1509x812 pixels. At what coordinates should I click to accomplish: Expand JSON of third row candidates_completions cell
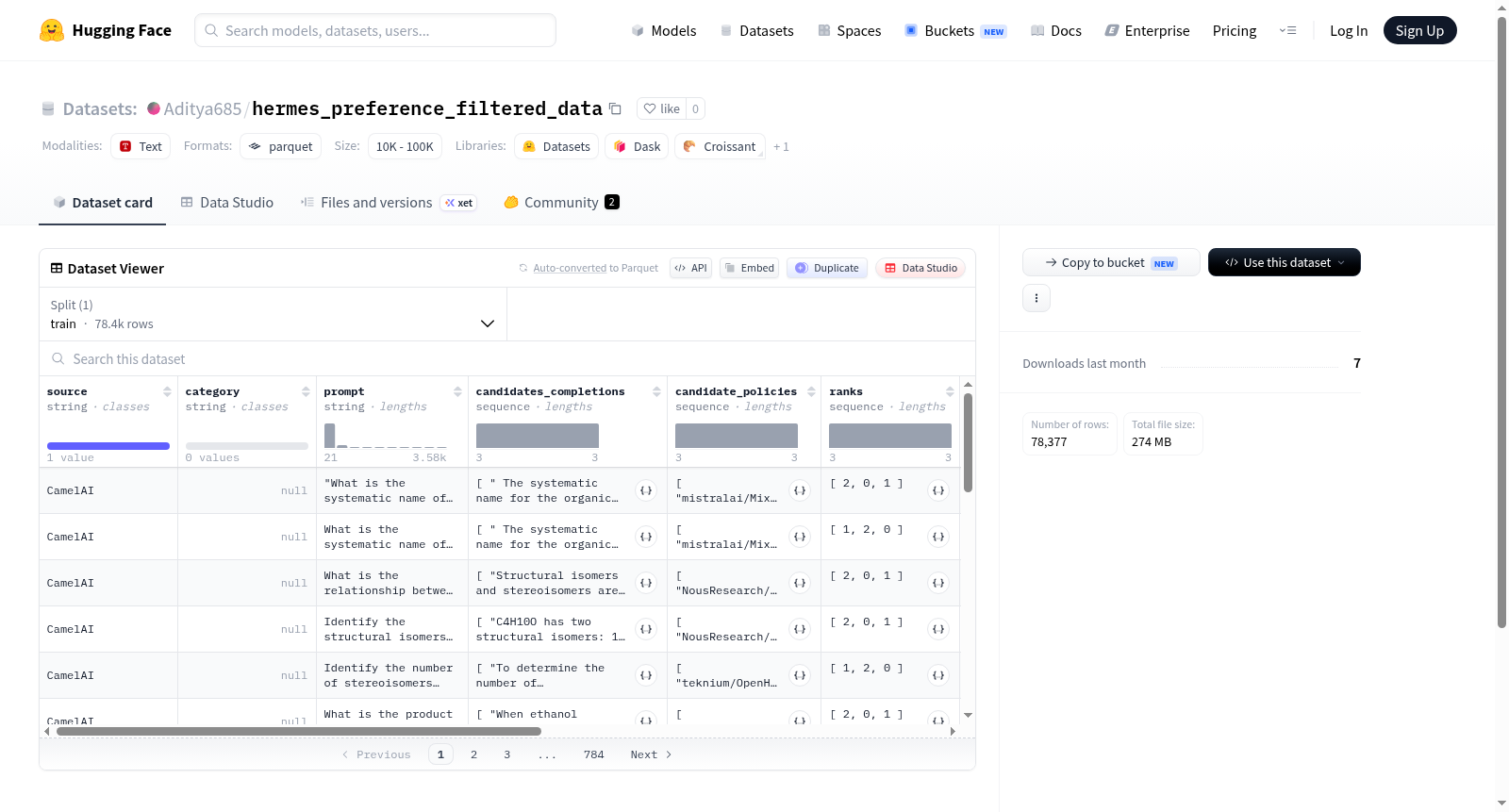[x=646, y=583]
